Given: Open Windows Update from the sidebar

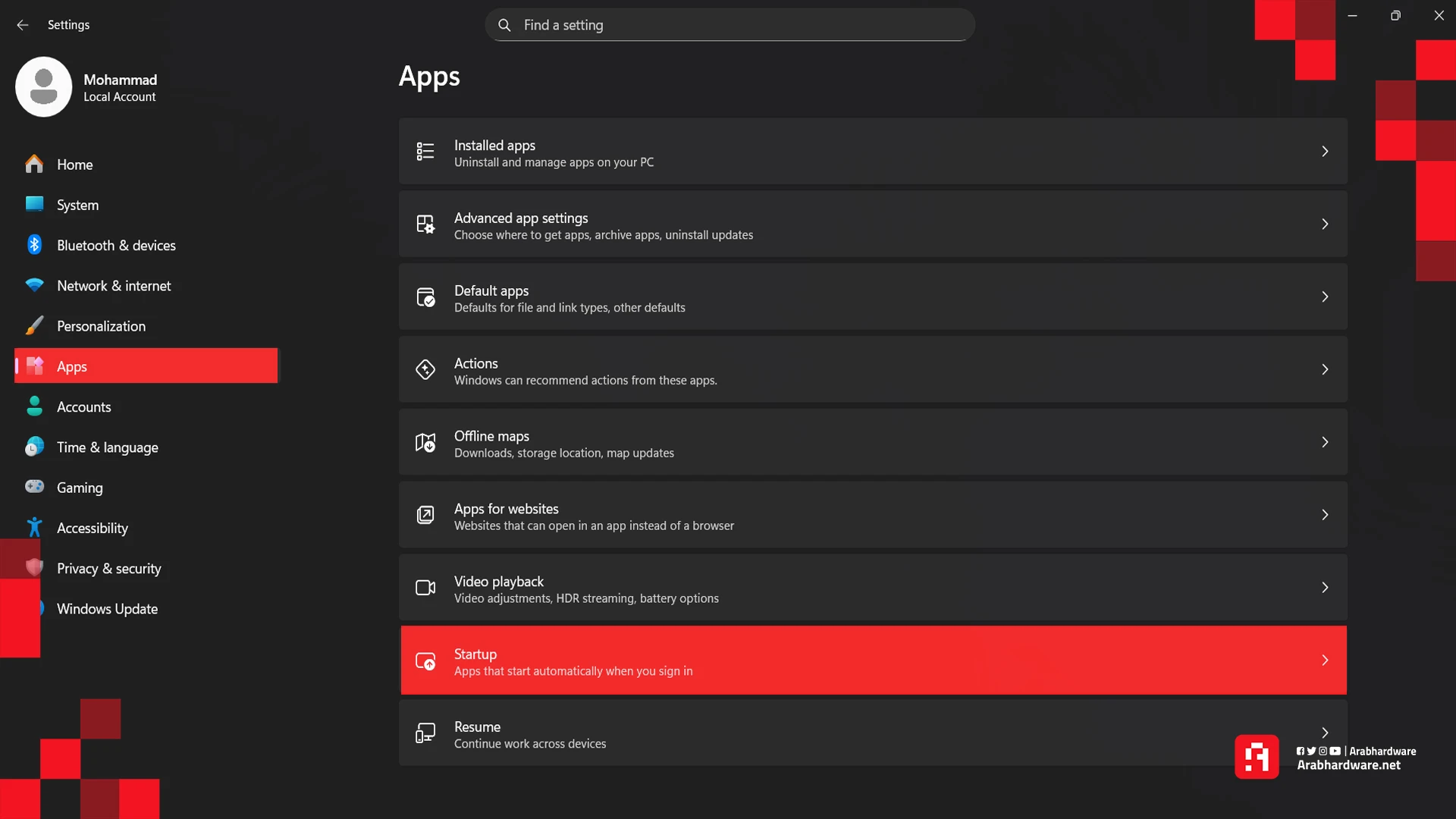Looking at the screenshot, I should pyautogui.click(x=107, y=609).
